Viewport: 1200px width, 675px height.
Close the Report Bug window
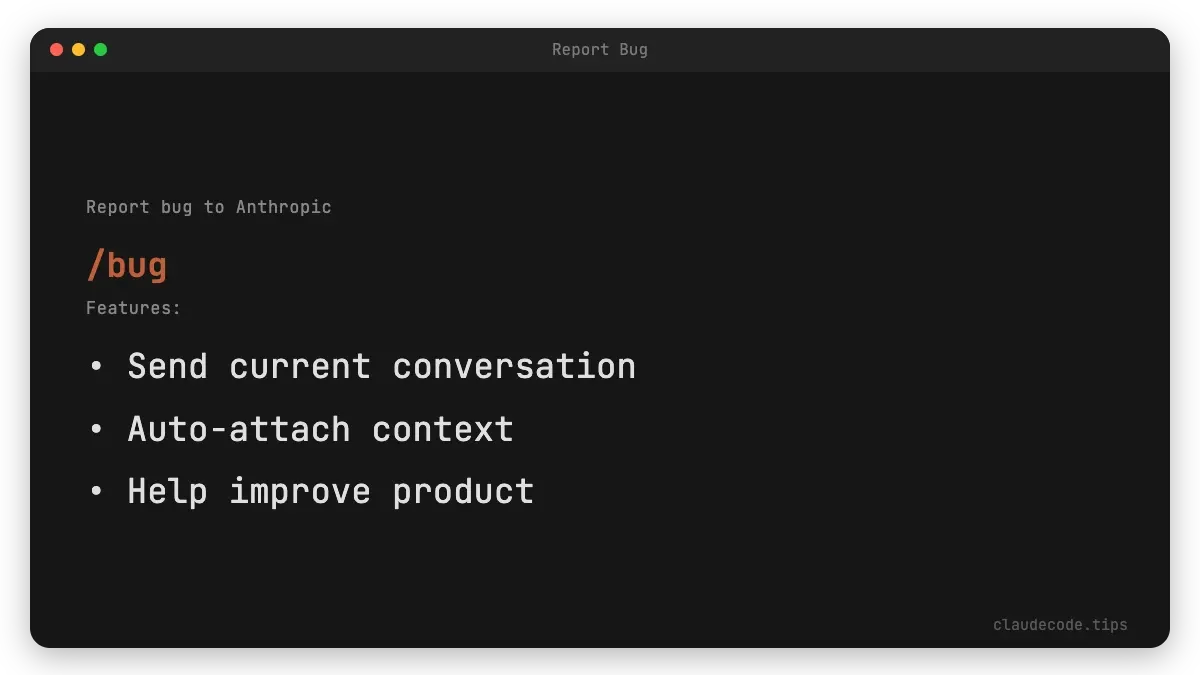click(x=56, y=49)
